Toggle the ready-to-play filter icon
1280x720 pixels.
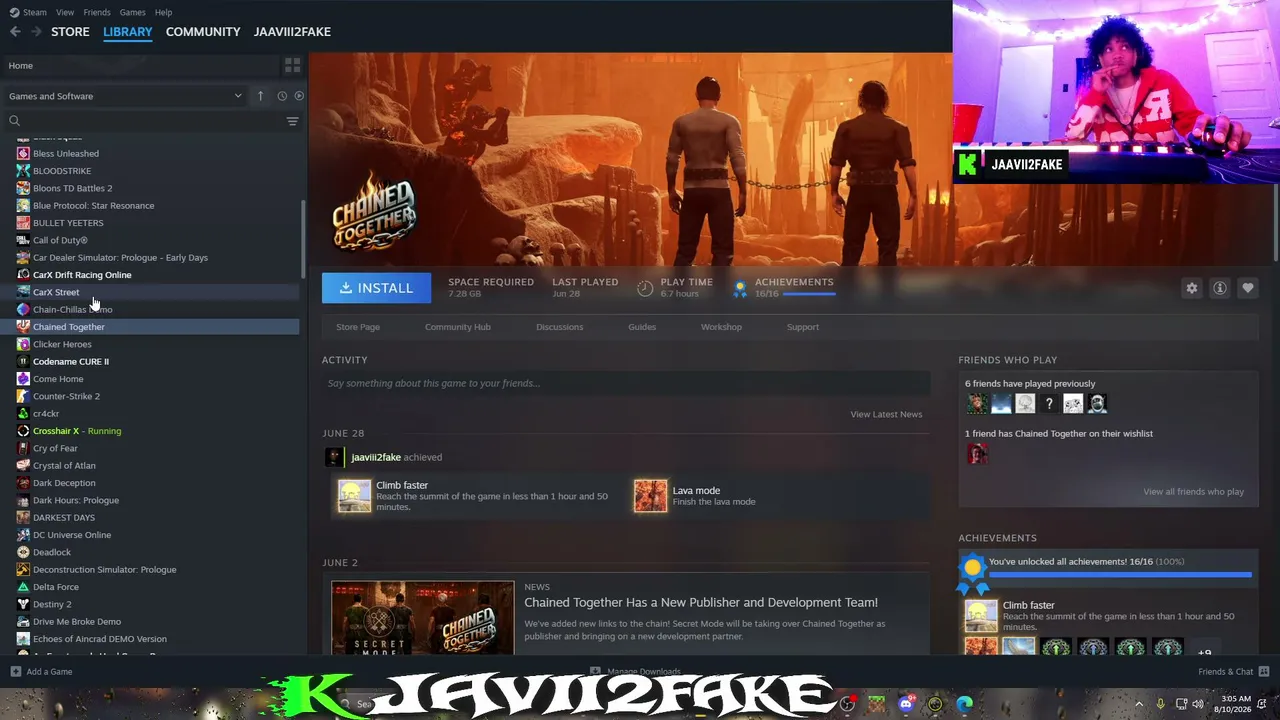tap(299, 96)
